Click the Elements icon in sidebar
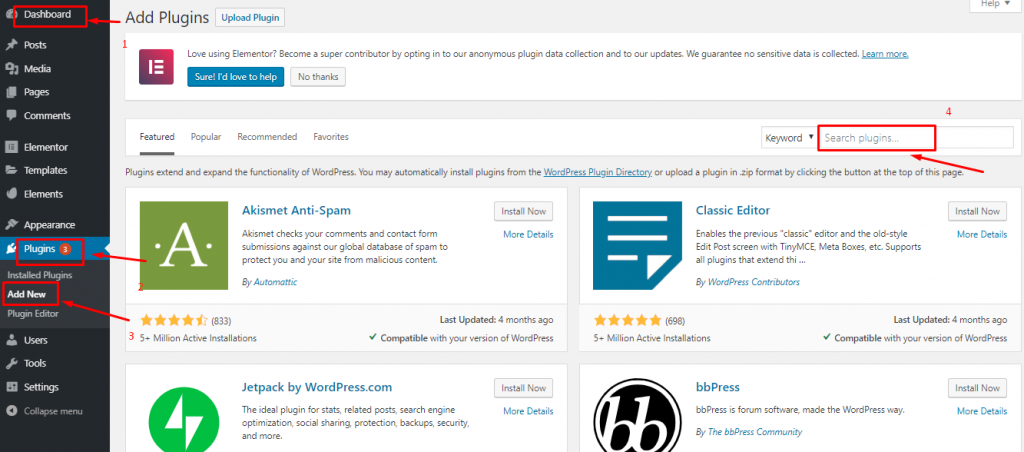Screen dimensions: 1024x452 [x=11, y=194]
